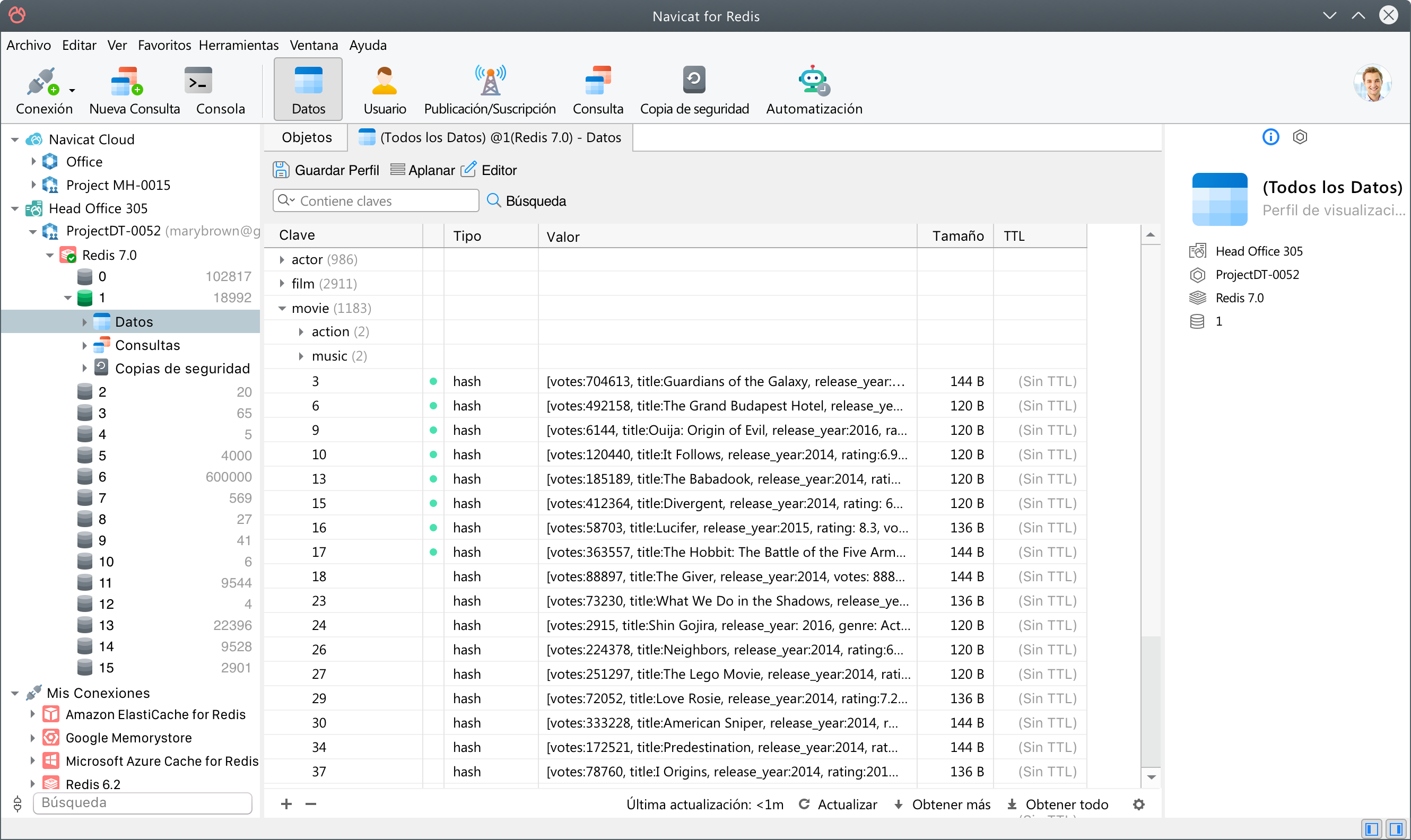Toggle the left pane layout icon
The image size is (1411, 840).
pyautogui.click(x=1371, y=829)
